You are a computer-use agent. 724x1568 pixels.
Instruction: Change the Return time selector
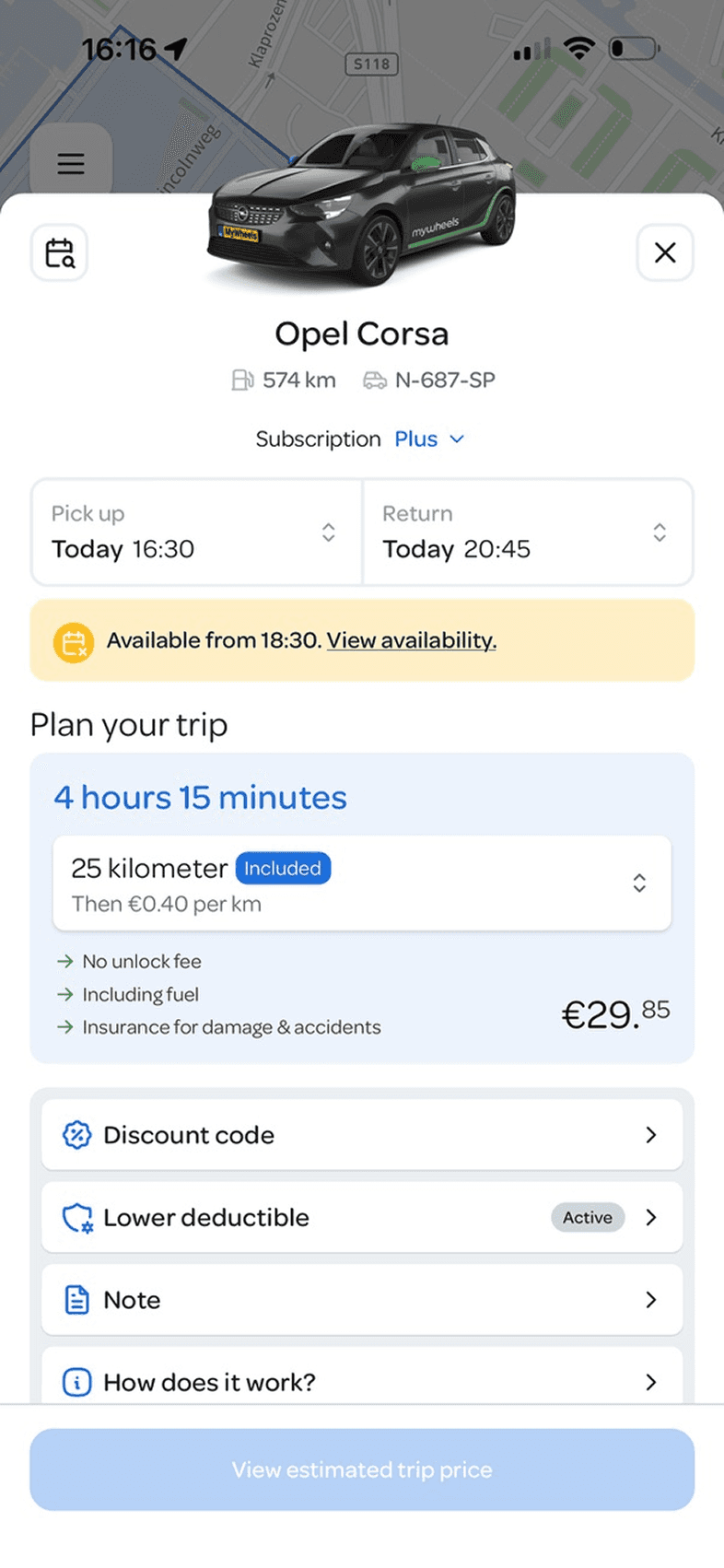pyautogui.click(x=528, y=532)
